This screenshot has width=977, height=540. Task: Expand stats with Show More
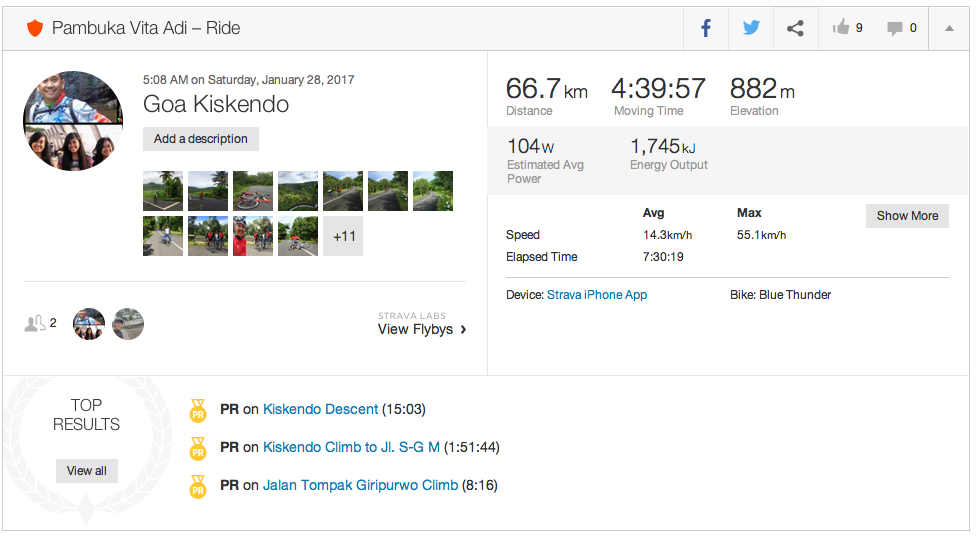click(907, 216)
